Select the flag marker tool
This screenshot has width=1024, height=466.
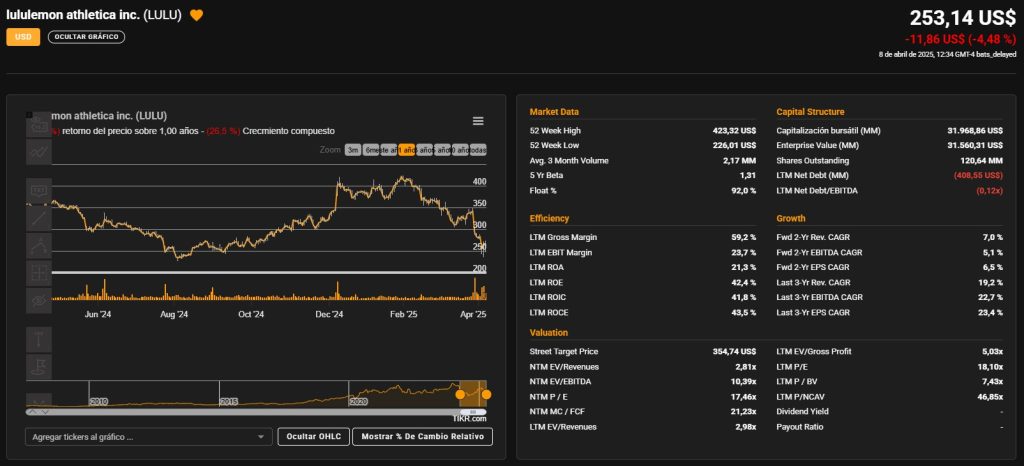coord(39,366)
